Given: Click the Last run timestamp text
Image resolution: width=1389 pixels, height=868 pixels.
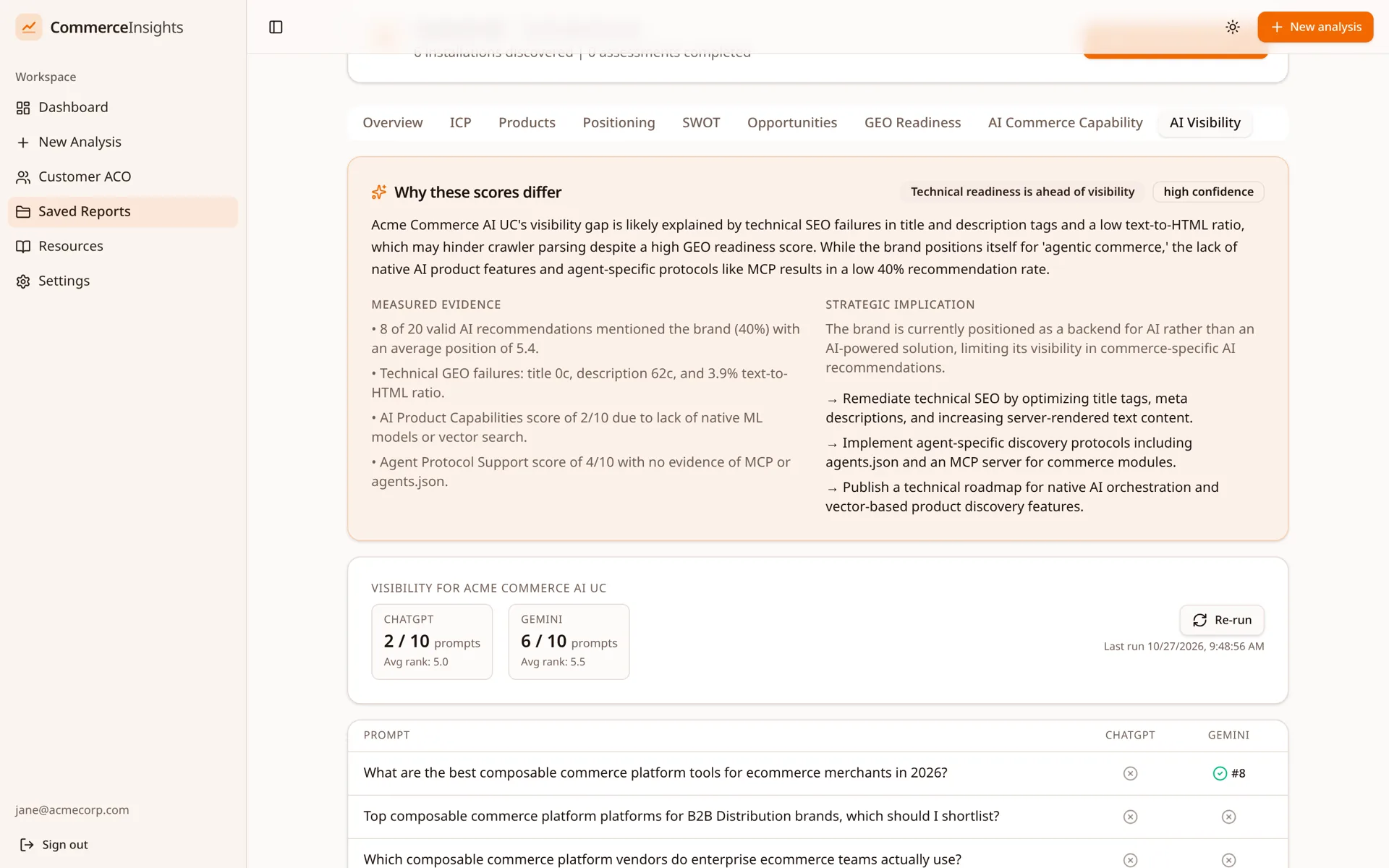Looking at the screenshot, I should click(x=1184, y=646).
